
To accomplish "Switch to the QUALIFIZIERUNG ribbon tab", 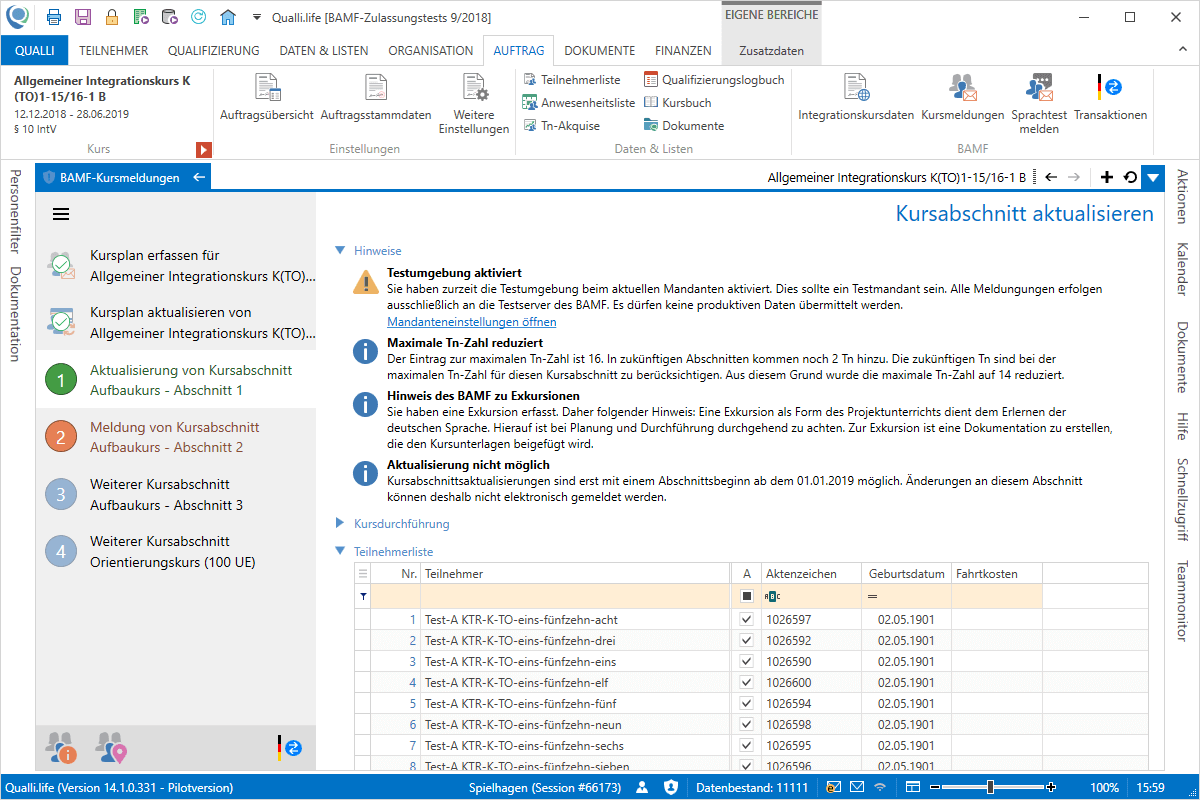I will tap(213, 50).
